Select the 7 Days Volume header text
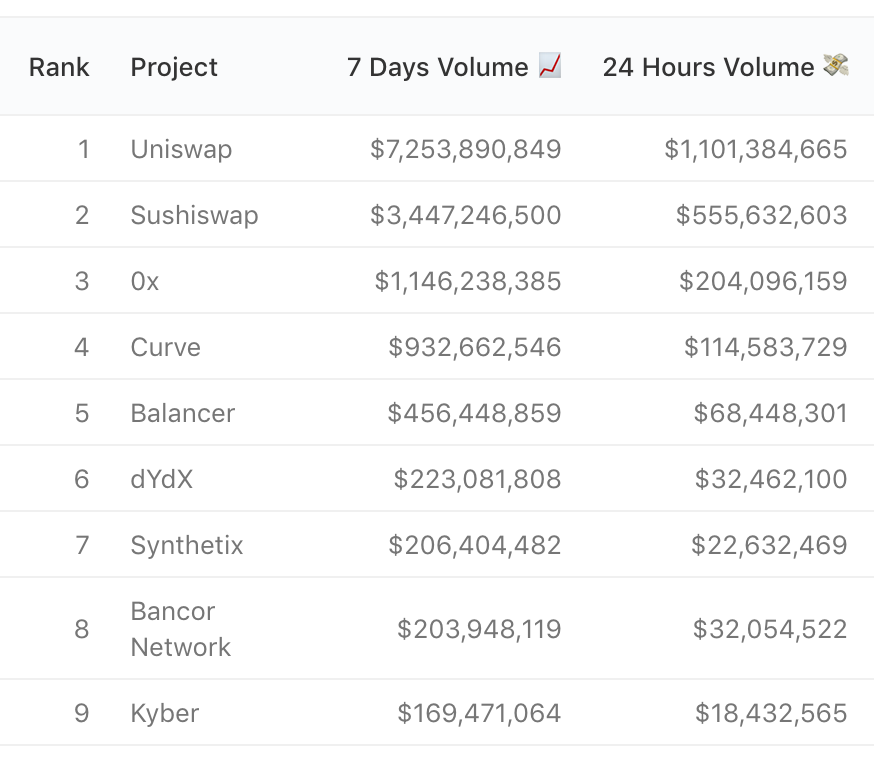Viewport: 874px width, 762px height. (437, 67)
